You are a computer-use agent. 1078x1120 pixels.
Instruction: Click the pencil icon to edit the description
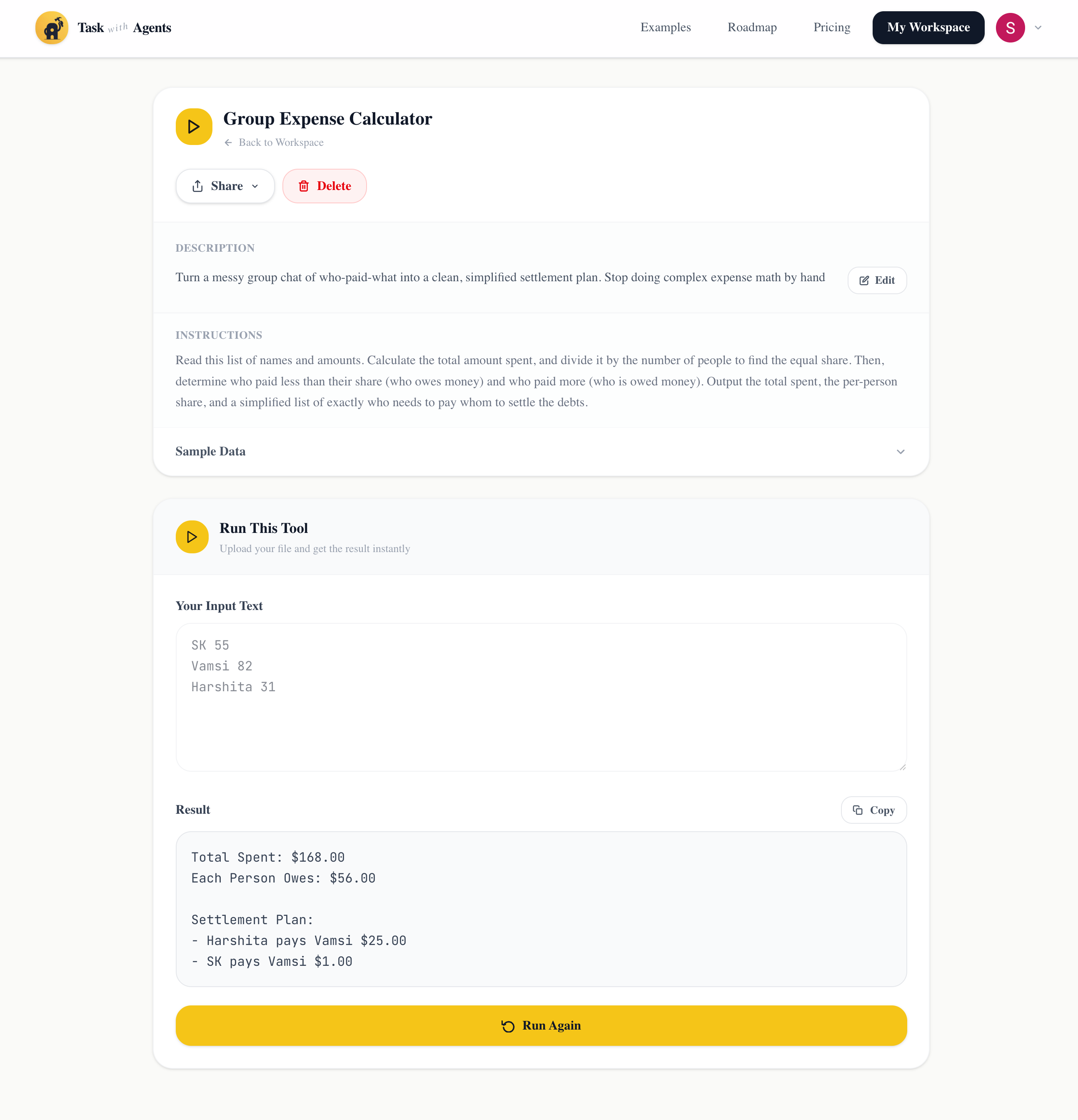click(864, 280)
